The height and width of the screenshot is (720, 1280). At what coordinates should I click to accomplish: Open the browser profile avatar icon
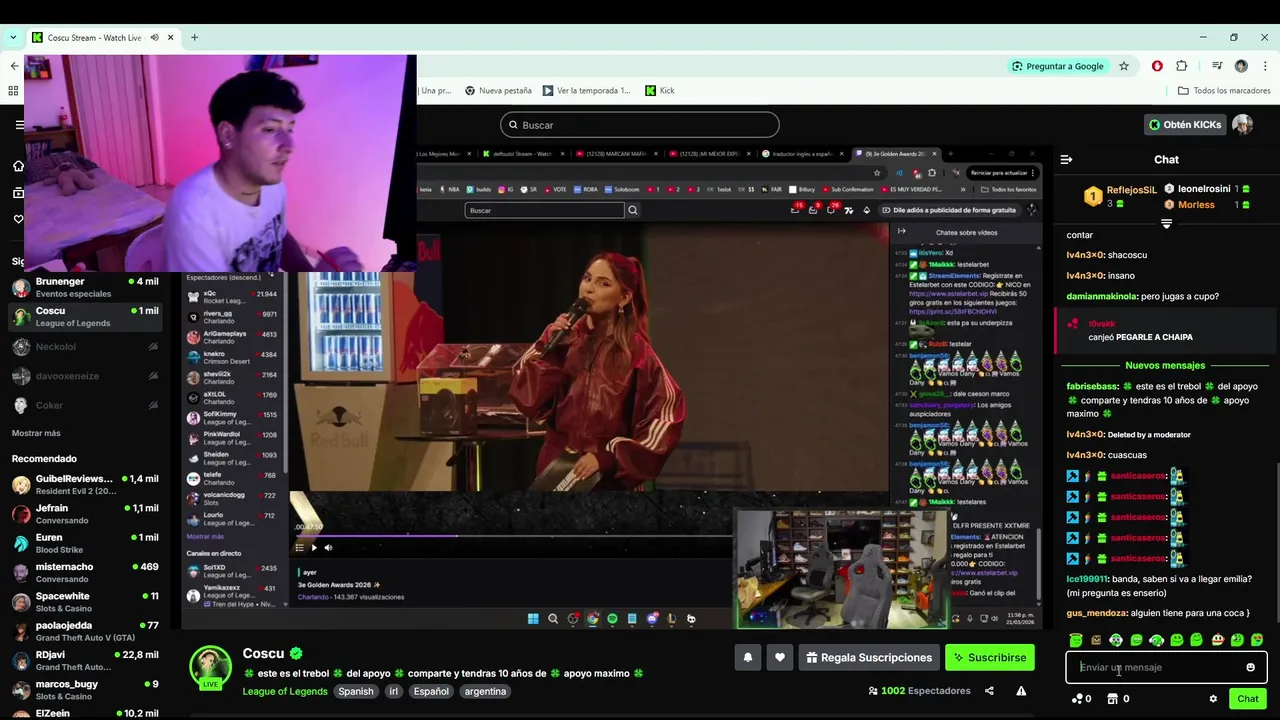point(1241,66)
